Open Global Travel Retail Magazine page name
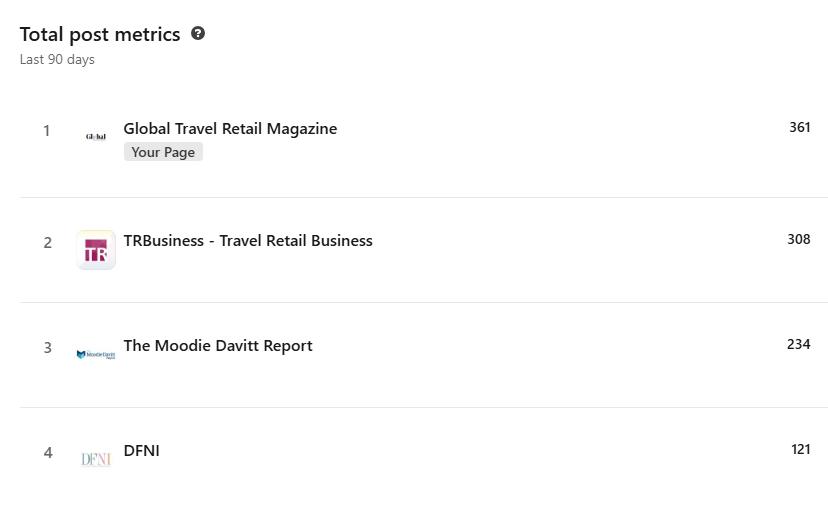828x517 pixels. (x=230, y=128)
